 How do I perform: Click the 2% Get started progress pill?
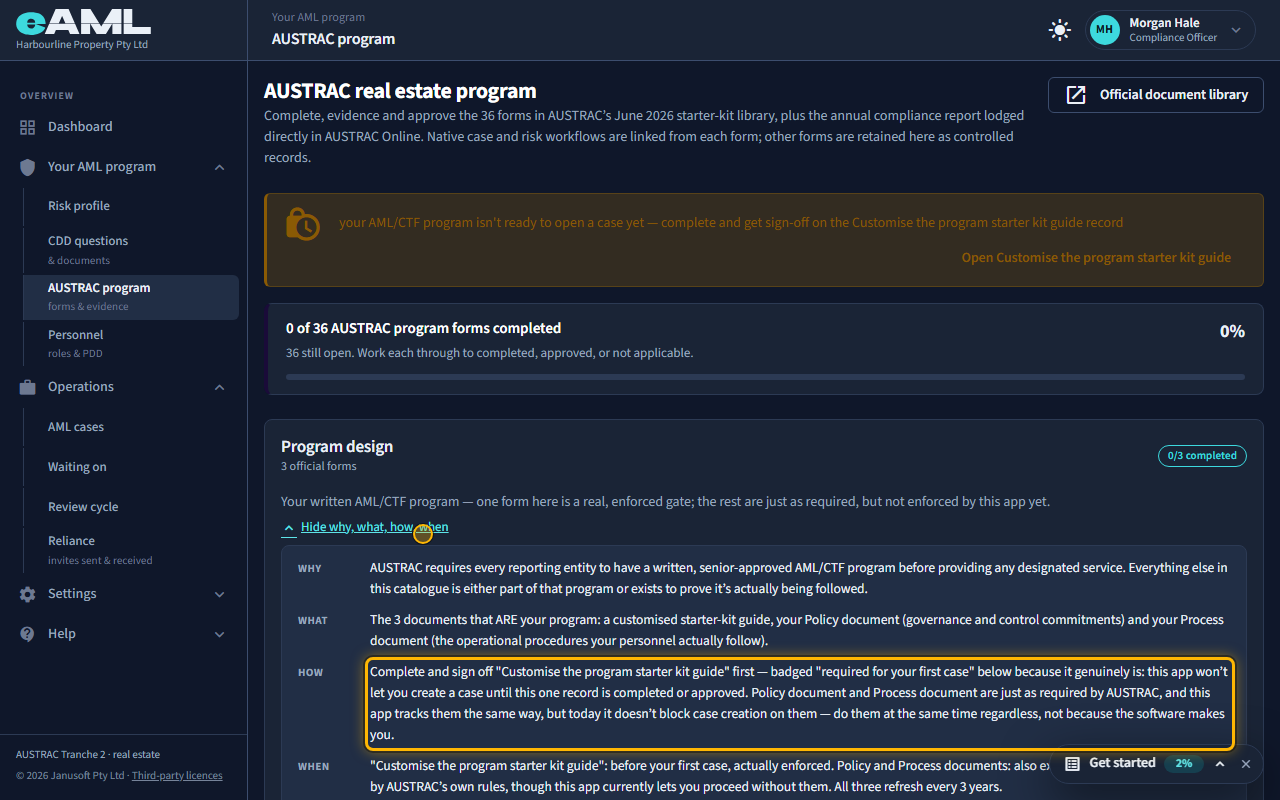click(x=1184, y=763)
